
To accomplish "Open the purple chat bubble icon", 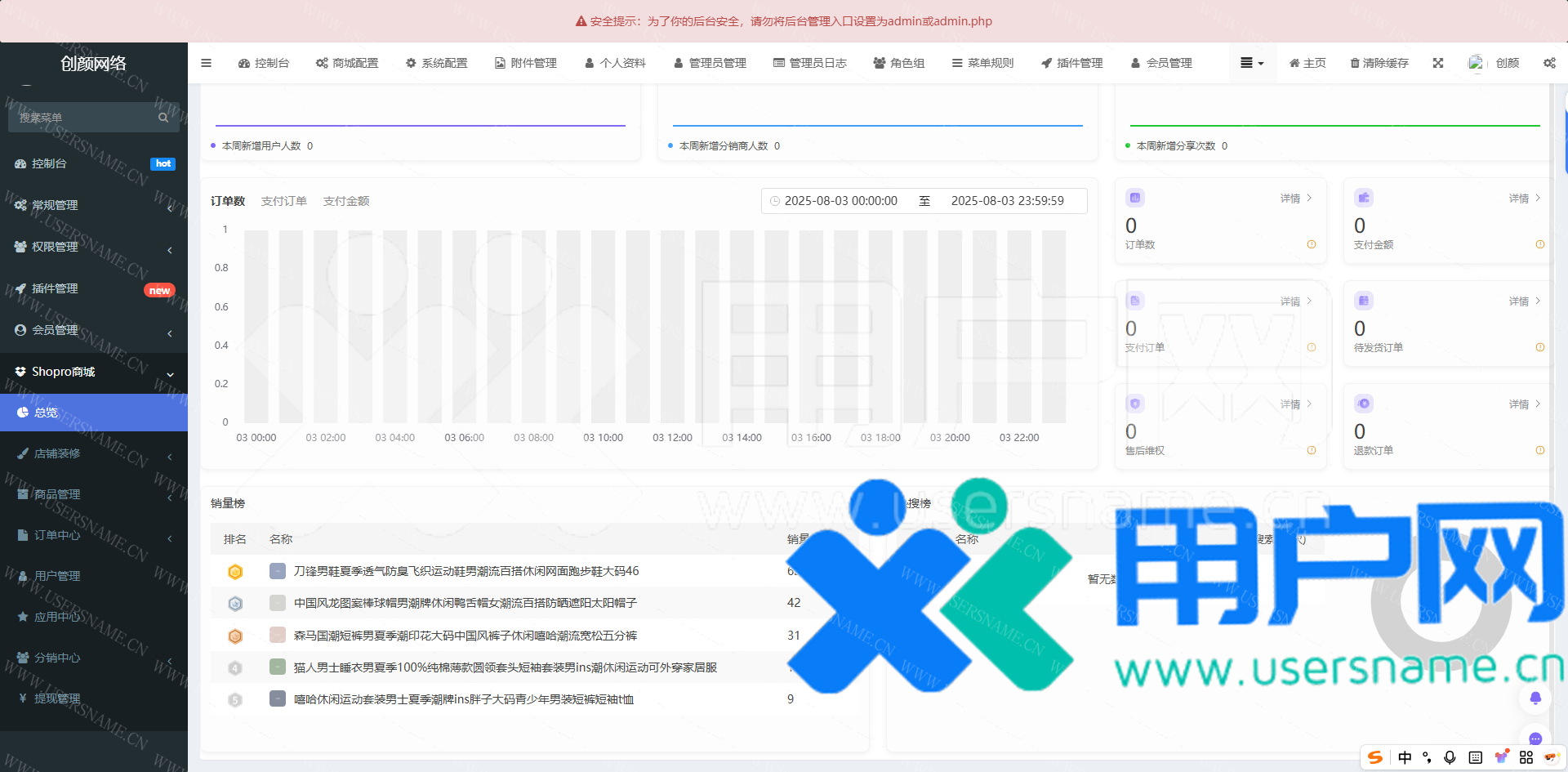I will pyautogui.click(x=1535, y=739).
